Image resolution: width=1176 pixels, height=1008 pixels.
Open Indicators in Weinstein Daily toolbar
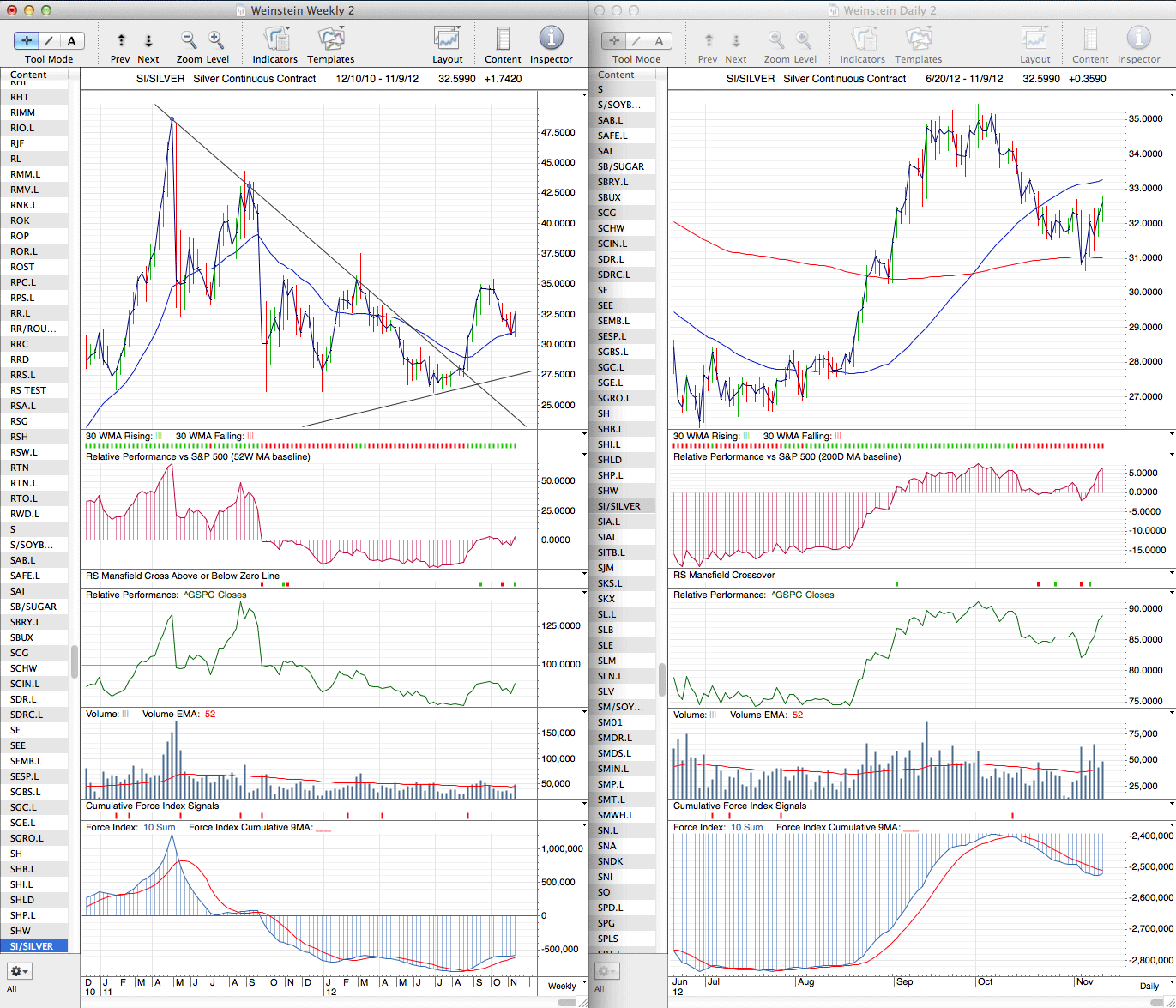[x=863, y=39]
